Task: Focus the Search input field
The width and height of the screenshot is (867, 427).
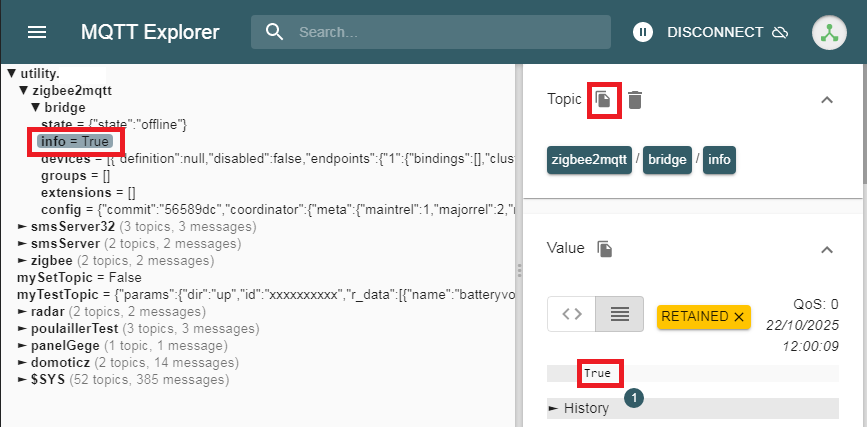Action: pyautogui.click(x=450, y=32)
